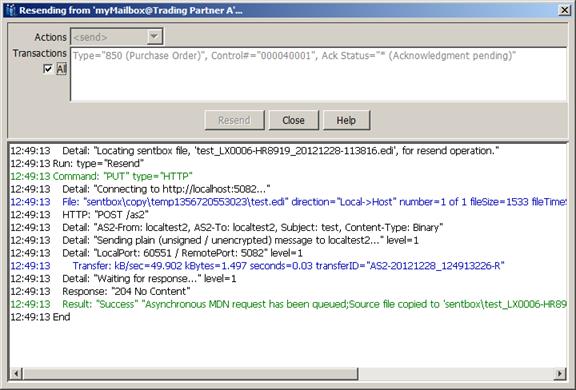Click the Result: "Success" log line
This screenshot has height=390, width=576.
click(288, 304)
